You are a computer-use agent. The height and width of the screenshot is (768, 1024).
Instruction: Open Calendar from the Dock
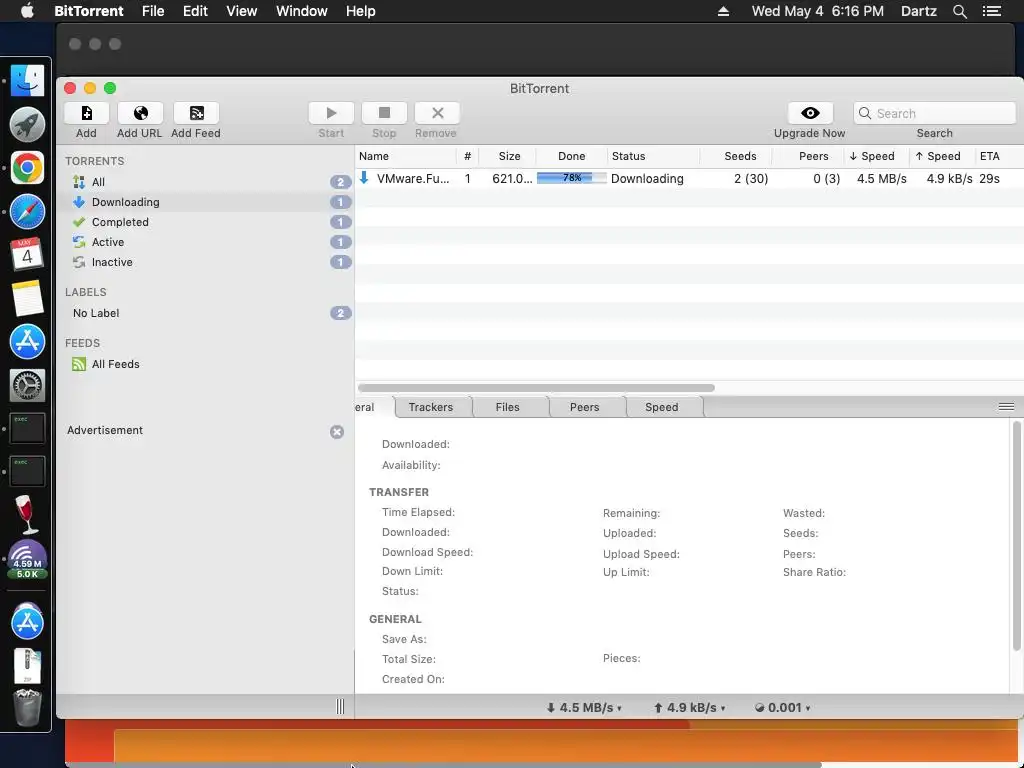(27, 255)
